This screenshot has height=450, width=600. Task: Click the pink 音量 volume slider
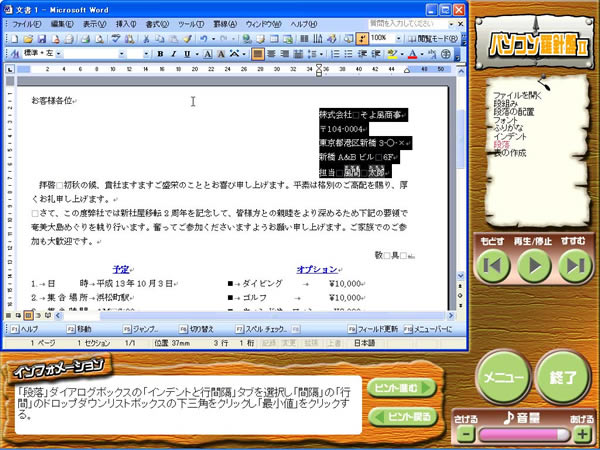[x=524, y=435]
